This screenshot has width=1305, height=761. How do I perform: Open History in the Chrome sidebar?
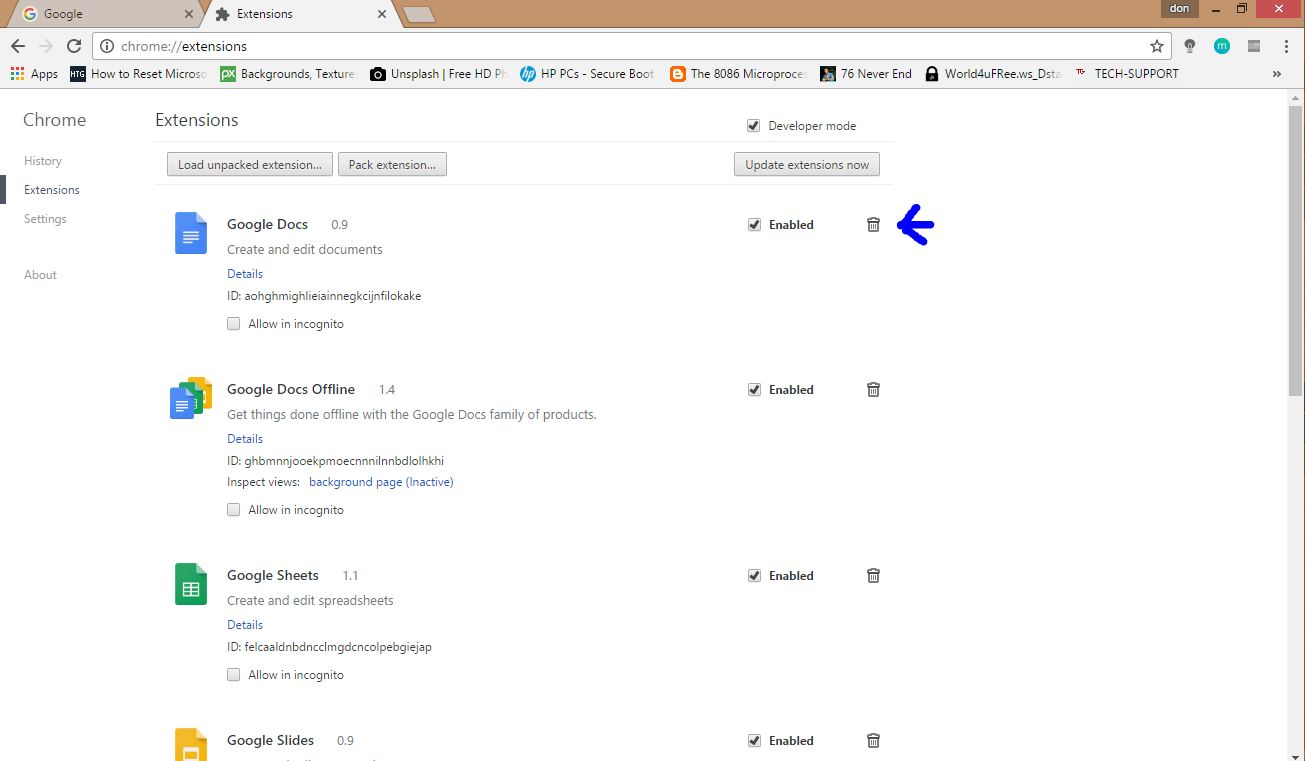(43, 161)
